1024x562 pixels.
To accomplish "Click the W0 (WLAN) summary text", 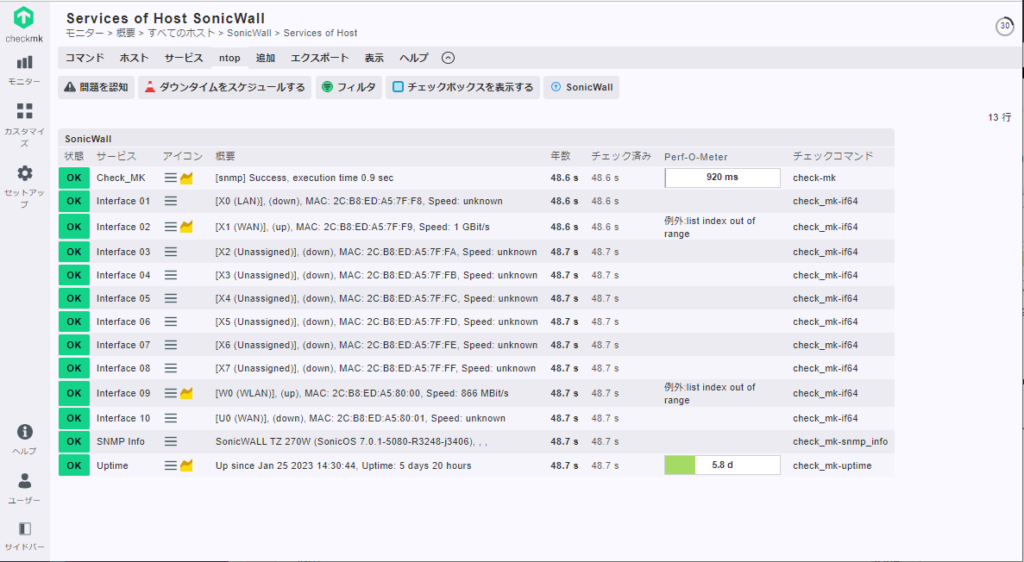I will click(362, 393).
